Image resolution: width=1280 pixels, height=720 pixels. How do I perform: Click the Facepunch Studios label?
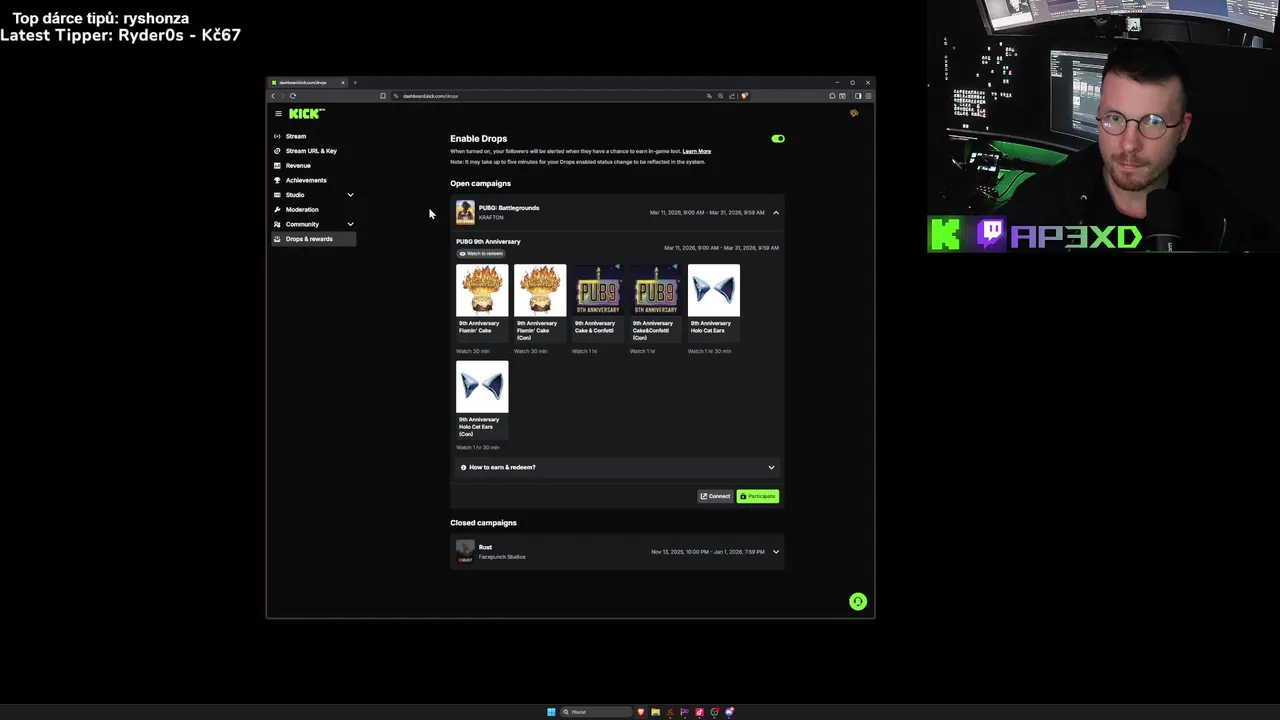click(502, 556)
